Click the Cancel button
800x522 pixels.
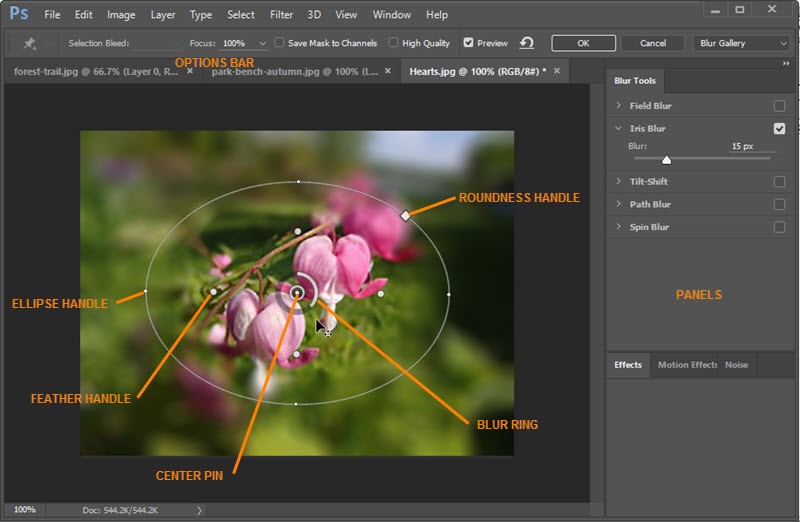pyautogui.click(x=653, y=43)
